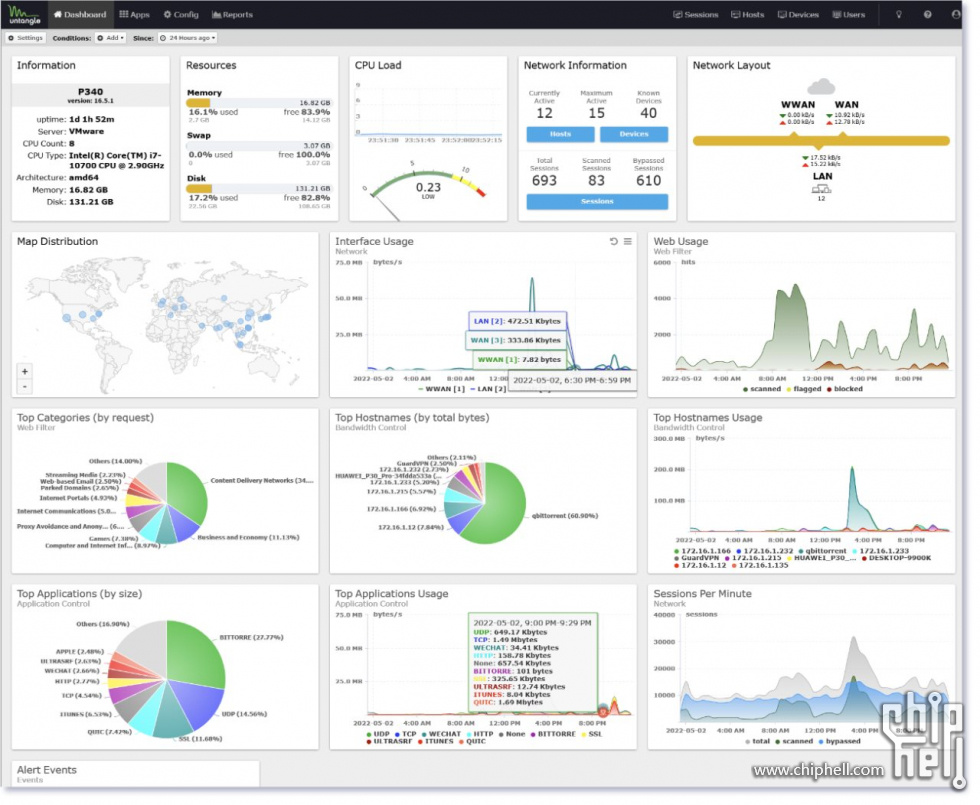Viewport: 980px width, 805px height.
Task: Click the SSL (11.68%) pie label
Action: [x=200, y=739]
